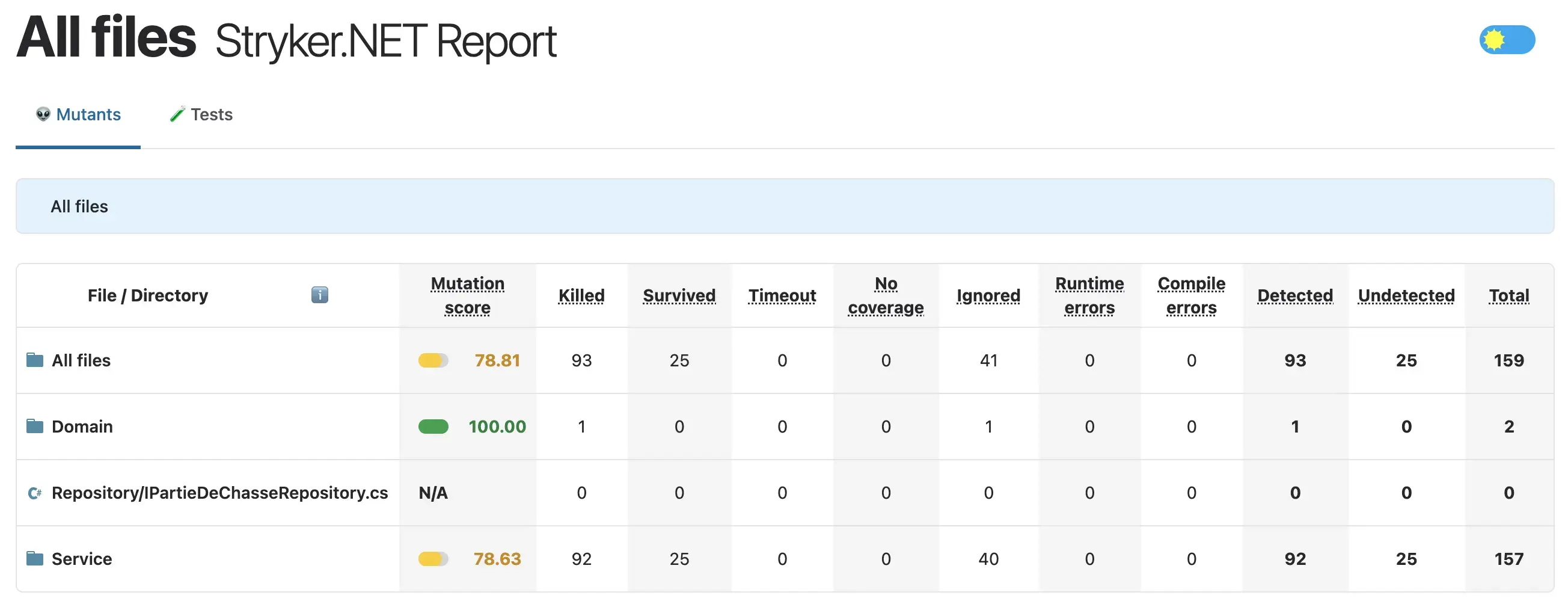The height and width of the screenshot is (604, 1568).
Task: Open the Service directory link
Action: pyautogui.click(x=82, y=559)
